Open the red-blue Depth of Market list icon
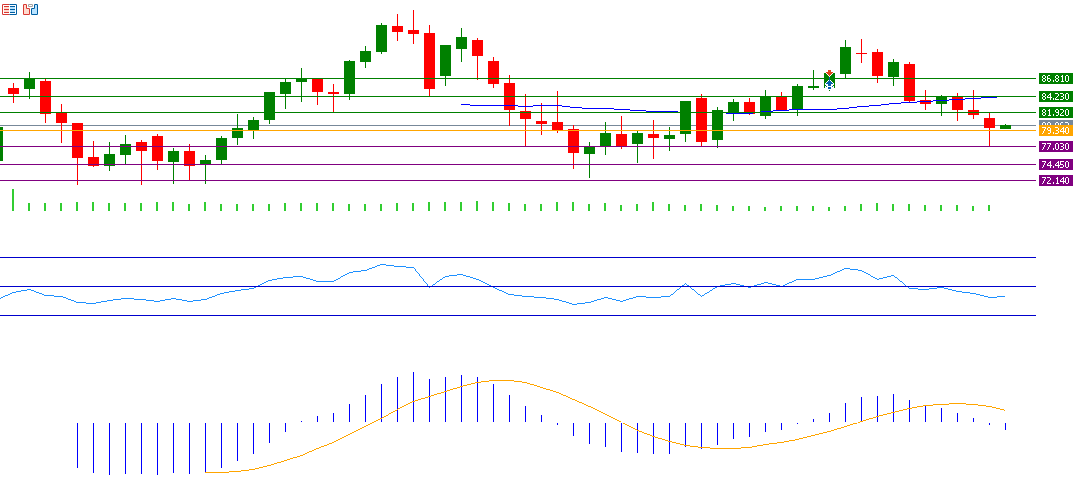The image size is (1079, 502). point(11,9)
